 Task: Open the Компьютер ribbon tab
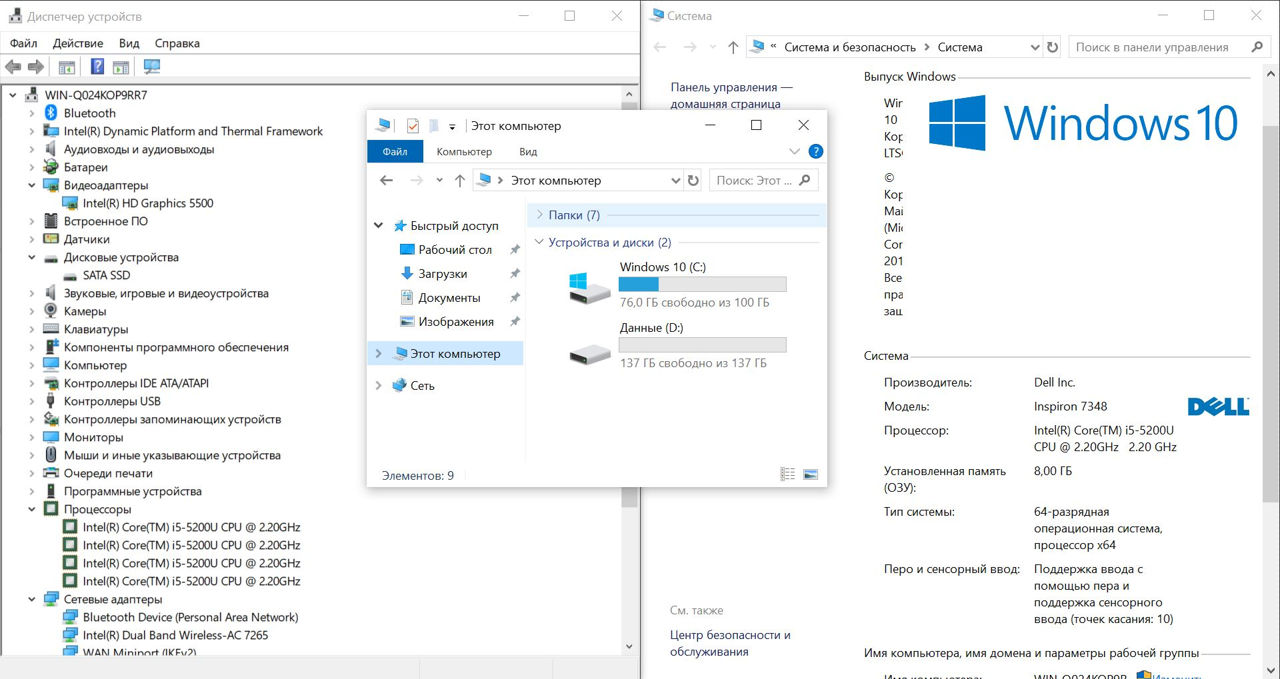464,152
